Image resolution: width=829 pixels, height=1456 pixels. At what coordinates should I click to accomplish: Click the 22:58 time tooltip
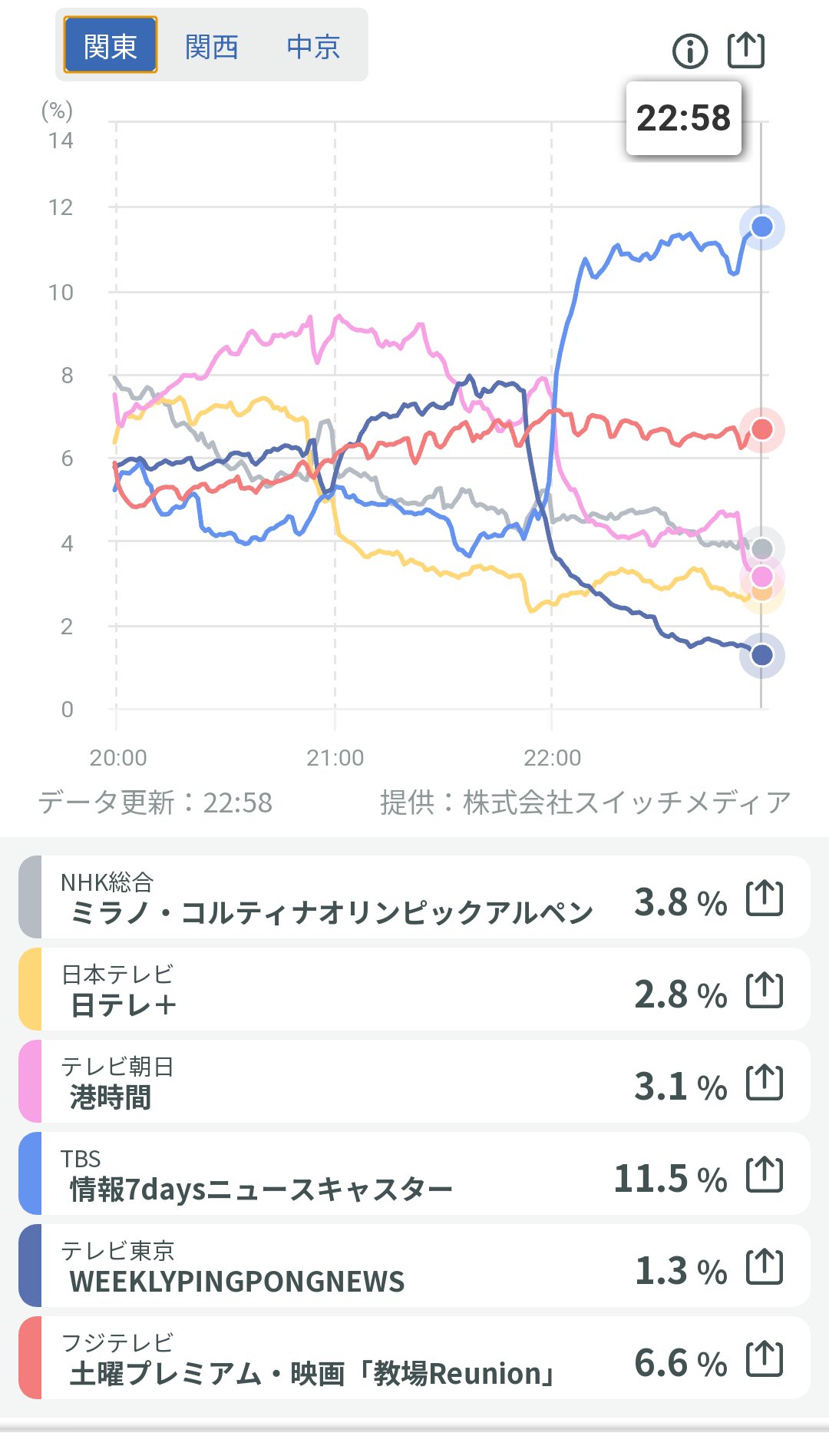tap(683, 118)
